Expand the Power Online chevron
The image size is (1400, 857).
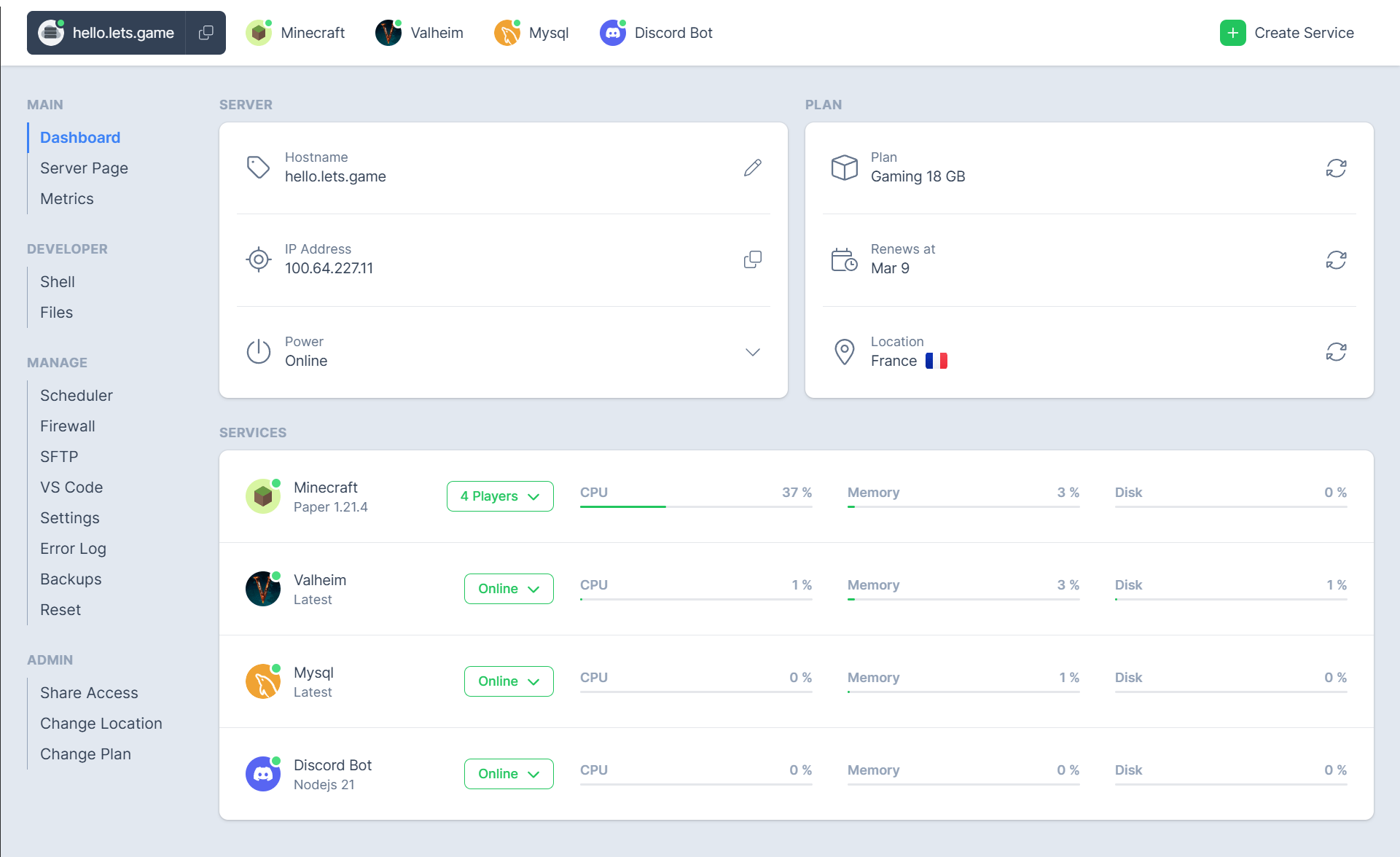[x=753, y=352]
